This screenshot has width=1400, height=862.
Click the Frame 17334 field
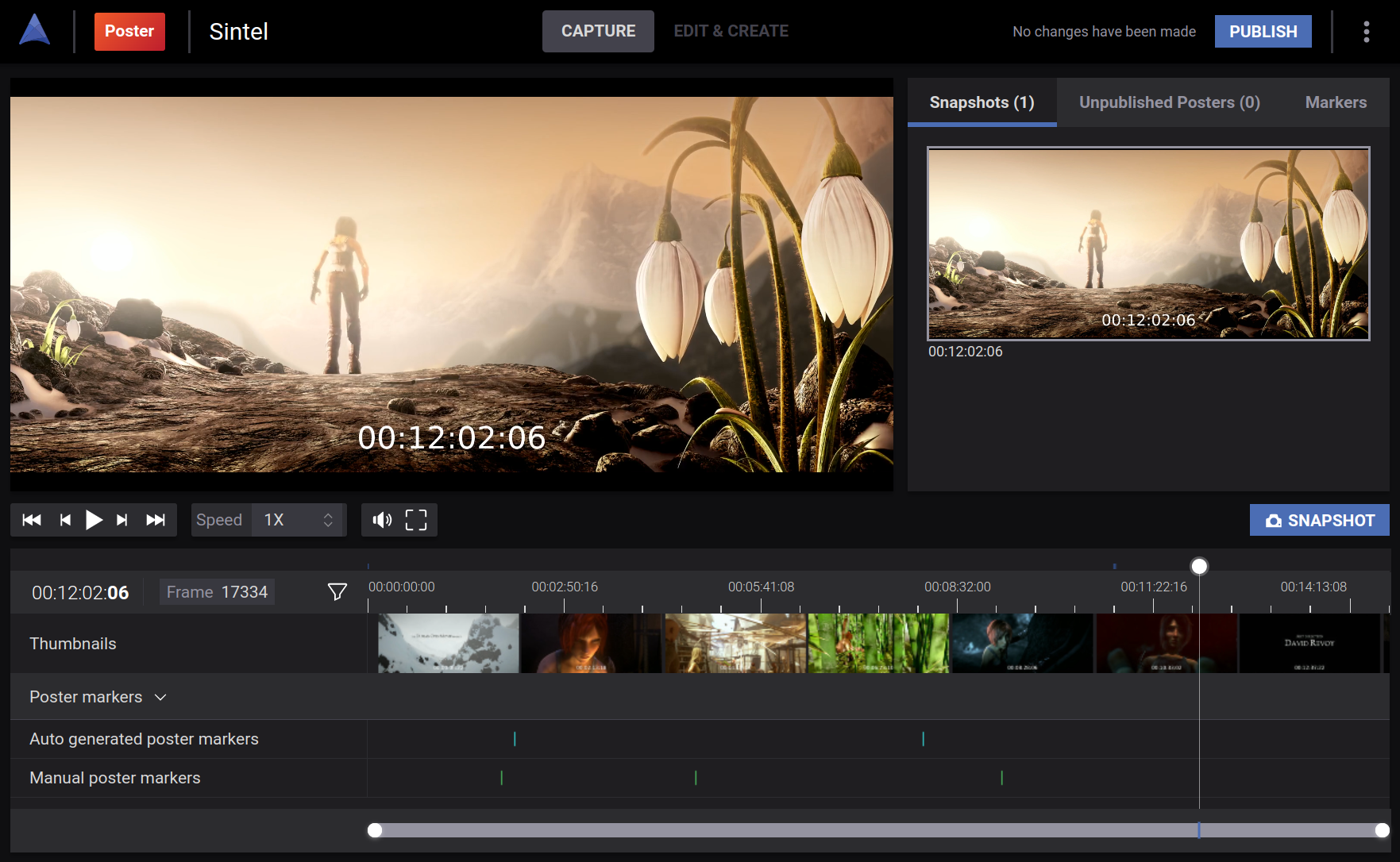(217, 592)
